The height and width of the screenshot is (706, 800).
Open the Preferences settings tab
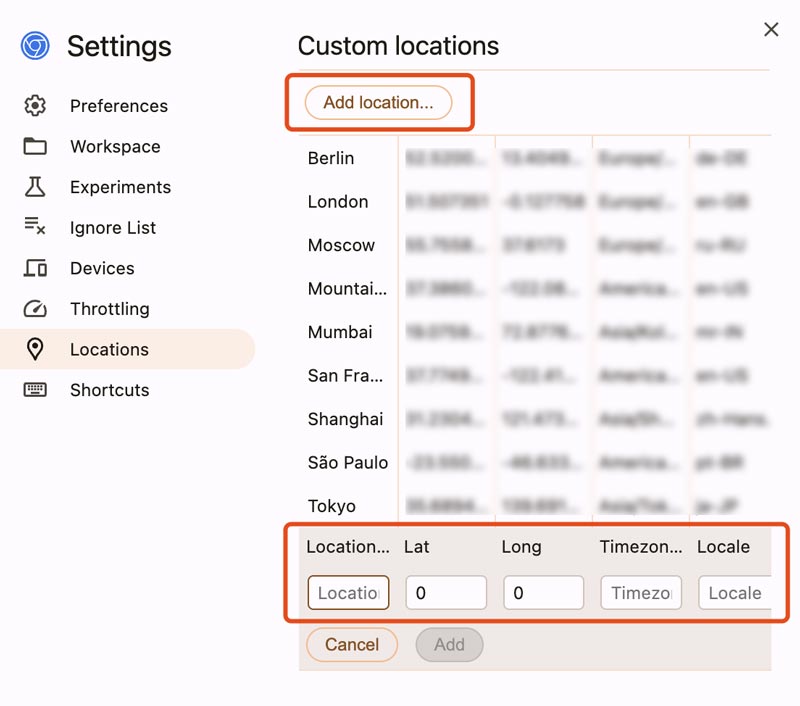click(x=128, y=106)
